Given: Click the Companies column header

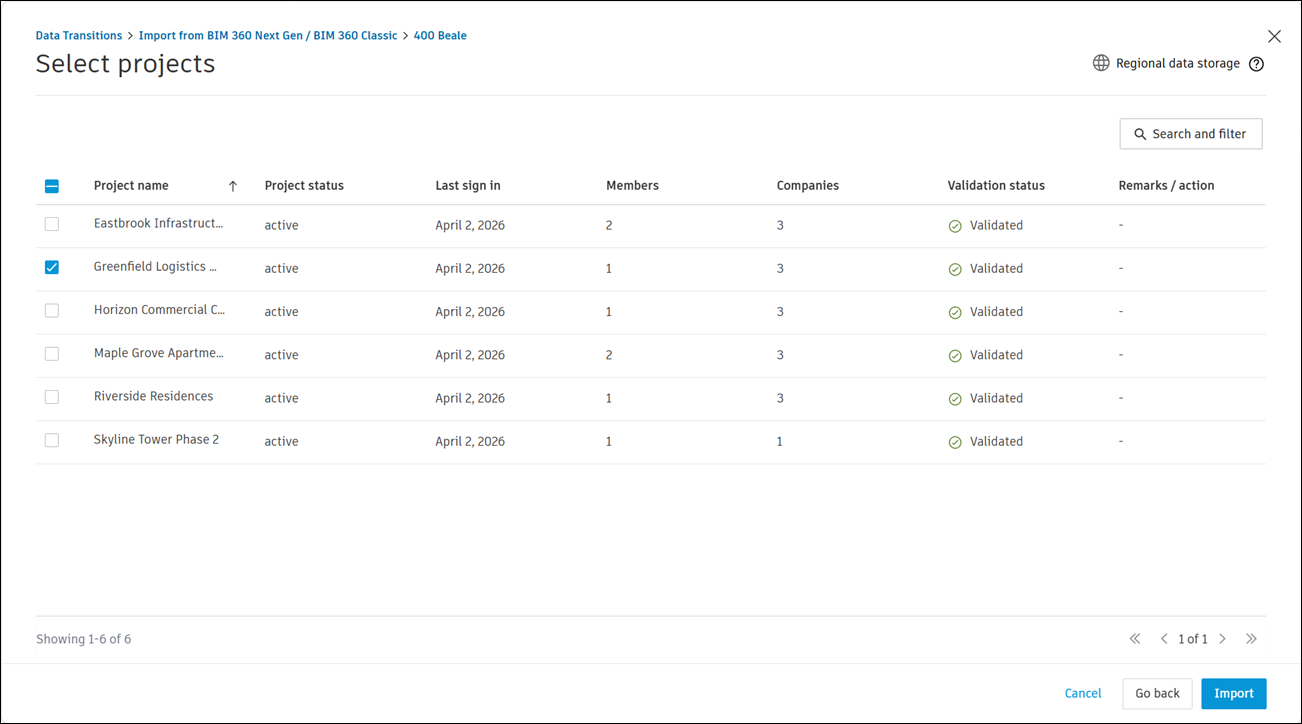Looking at the screenshot, I should click(x=808, y=185).
